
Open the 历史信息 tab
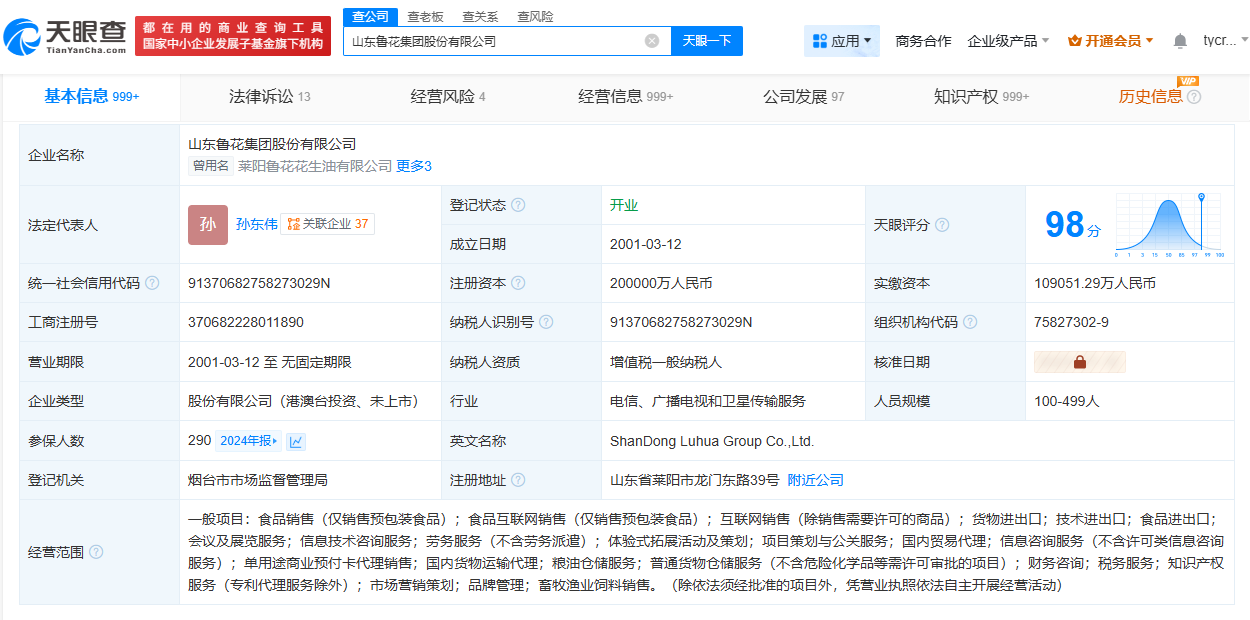(1150, 97)
